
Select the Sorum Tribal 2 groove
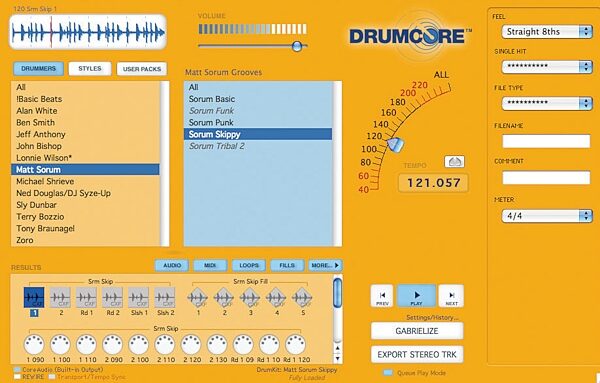coord(258,146)
